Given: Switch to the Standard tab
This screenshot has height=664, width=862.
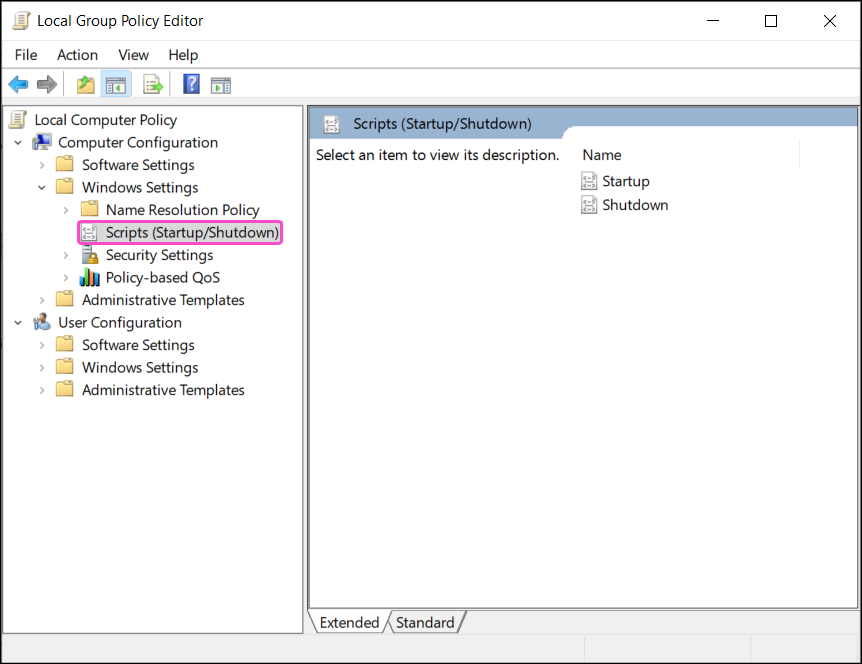Looking at the screenshot, I should [x=426, y=622].
